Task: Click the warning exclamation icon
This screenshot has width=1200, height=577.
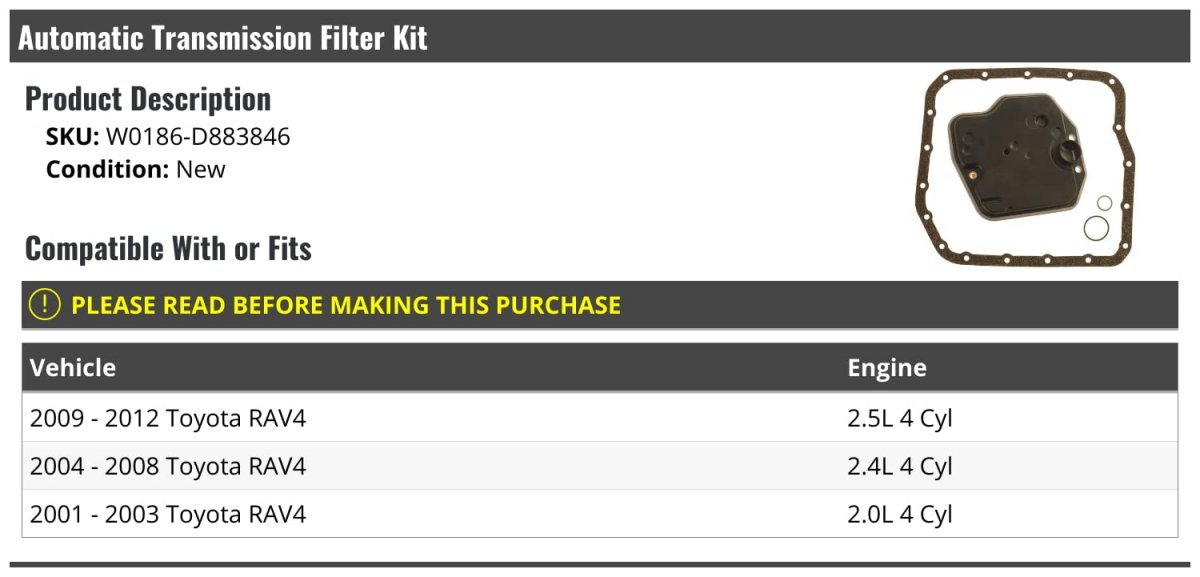Action: [45, 305]
